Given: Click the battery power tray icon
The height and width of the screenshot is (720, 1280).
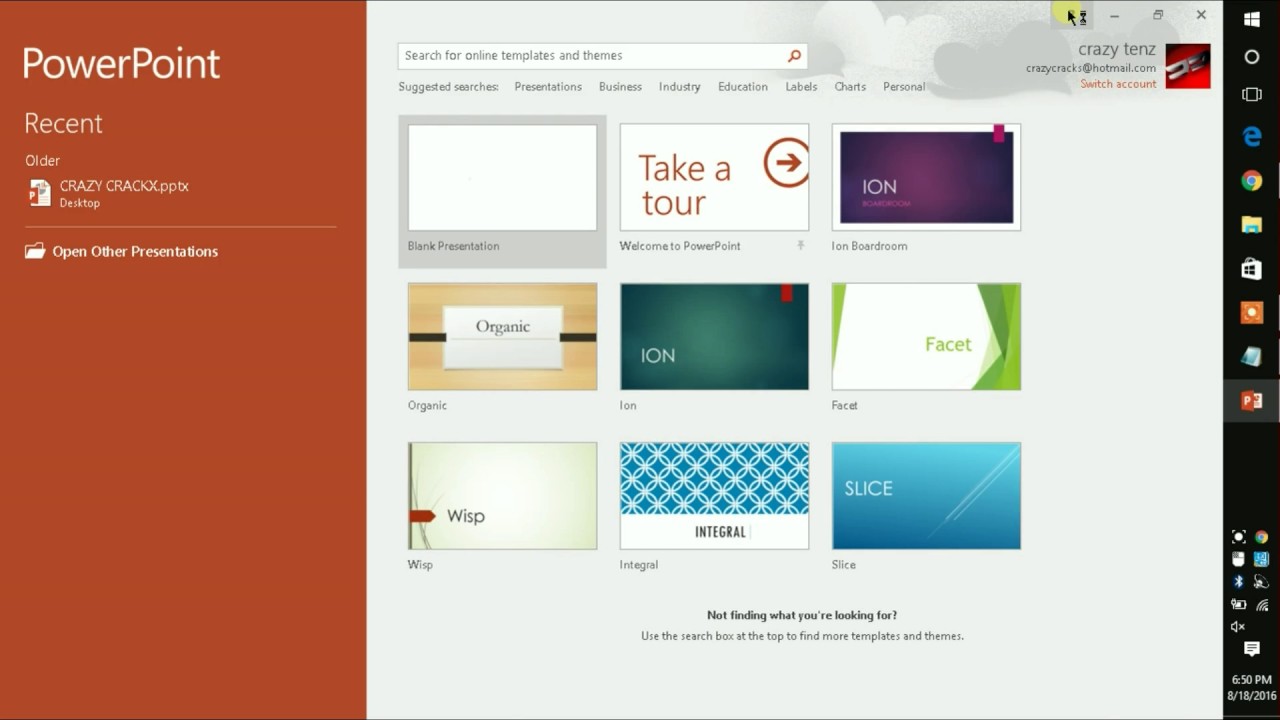Looking at the screenshot, I should coord(1239,604).
